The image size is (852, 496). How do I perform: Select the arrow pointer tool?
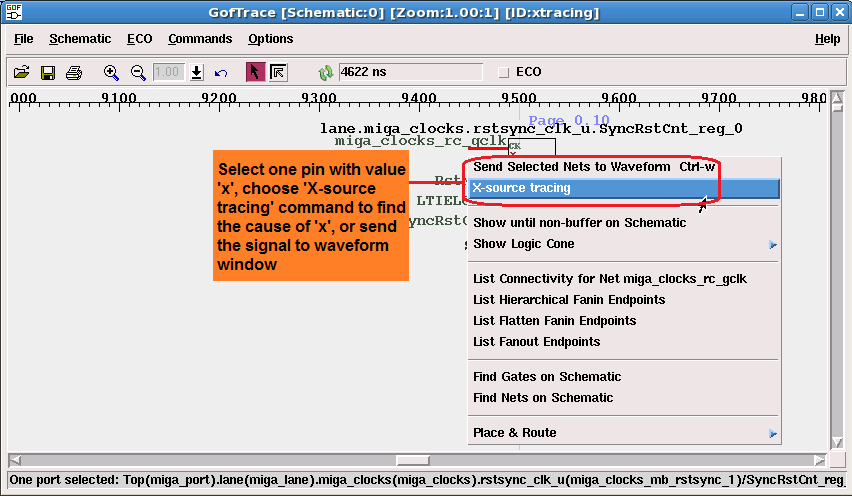click(x=255, y=72)
